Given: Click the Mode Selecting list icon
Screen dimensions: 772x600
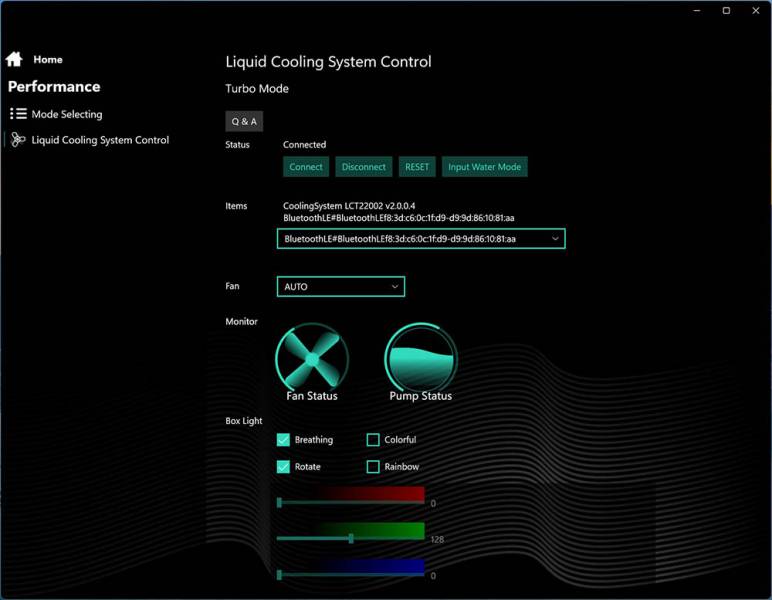Looking at the screenshot, I should coord(18,114).
